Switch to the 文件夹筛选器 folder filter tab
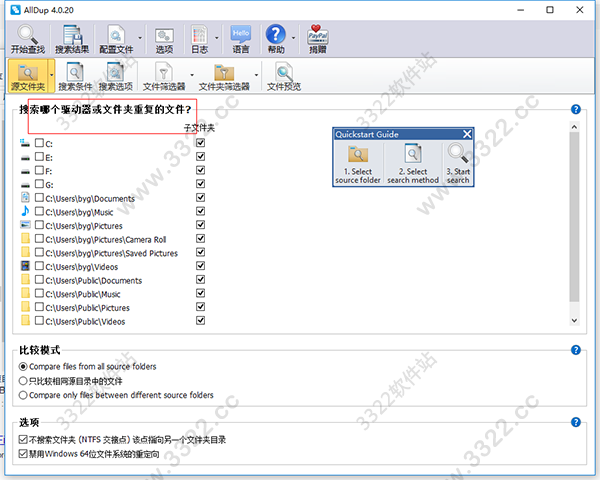This screenshot has width=600, height=480. point(224,77)
